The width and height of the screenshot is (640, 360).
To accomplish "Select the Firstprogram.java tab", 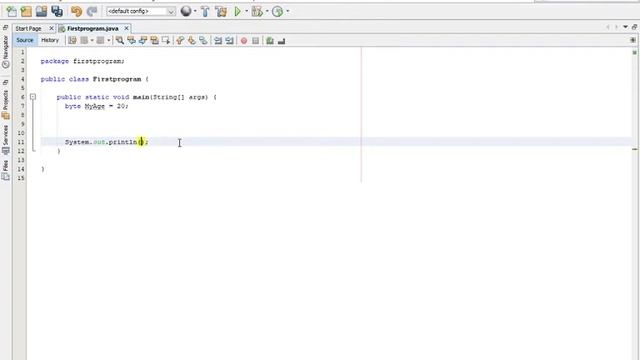I will point(92,29).
